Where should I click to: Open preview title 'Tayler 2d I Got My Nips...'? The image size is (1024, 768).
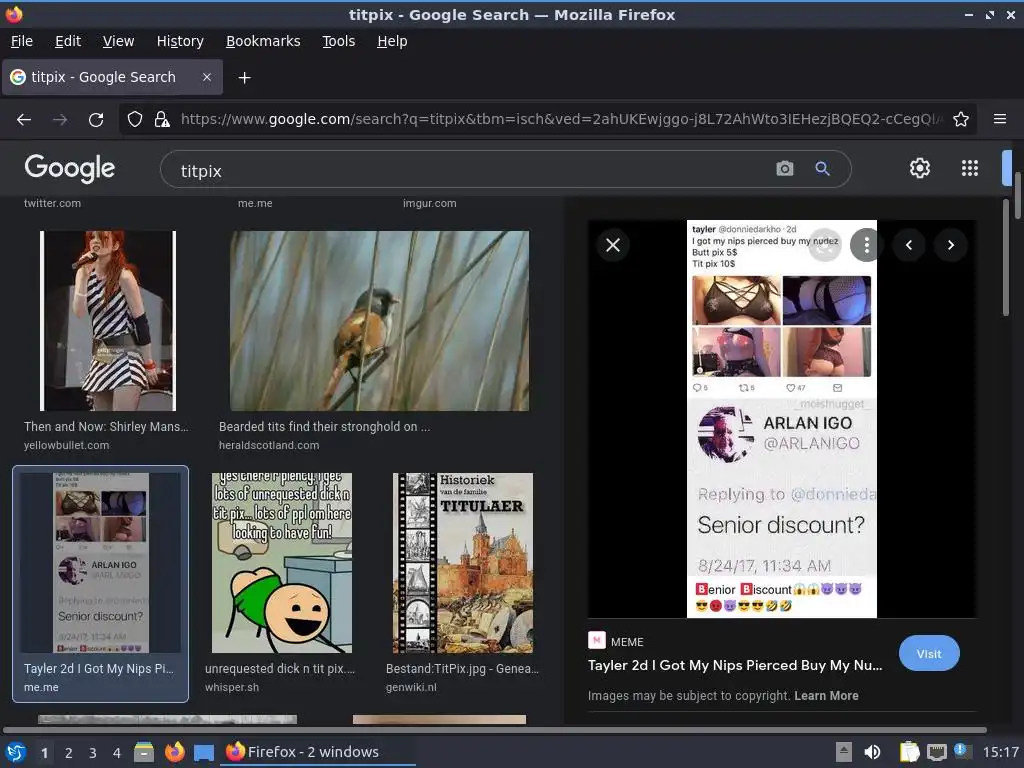(735, 665)
